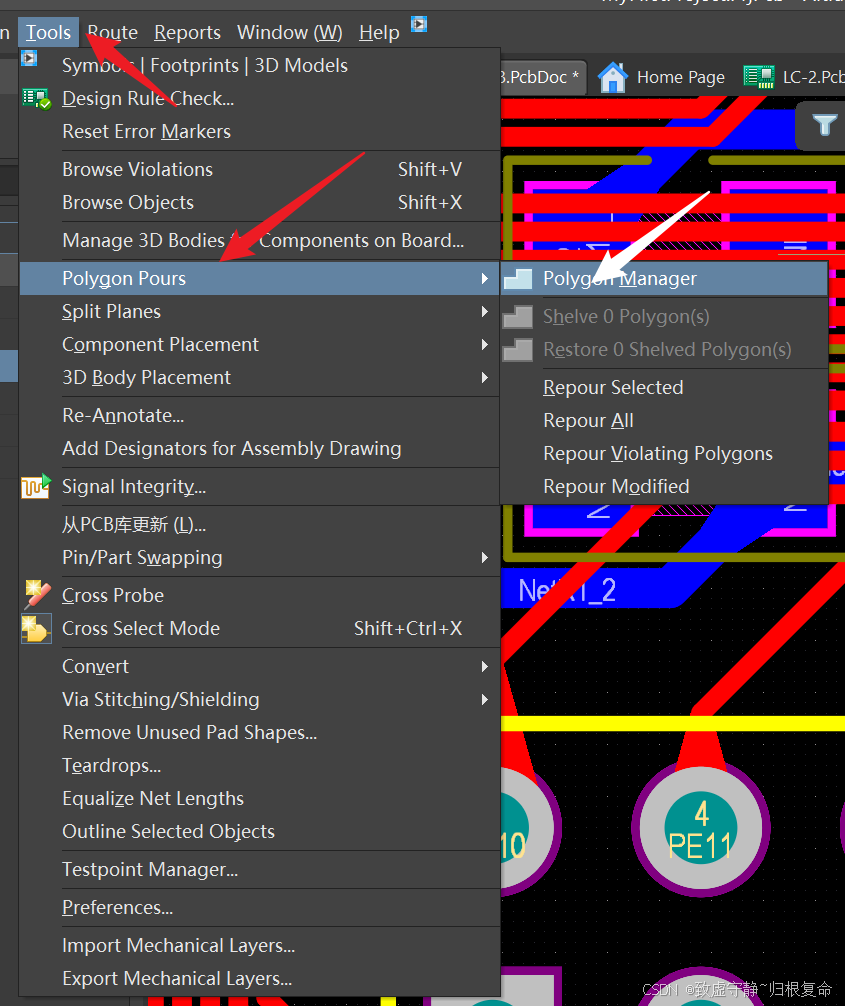This screenshot has width=845, height=1006.
Task: Open the Window (W) menu
Action: tap(289, 32)
